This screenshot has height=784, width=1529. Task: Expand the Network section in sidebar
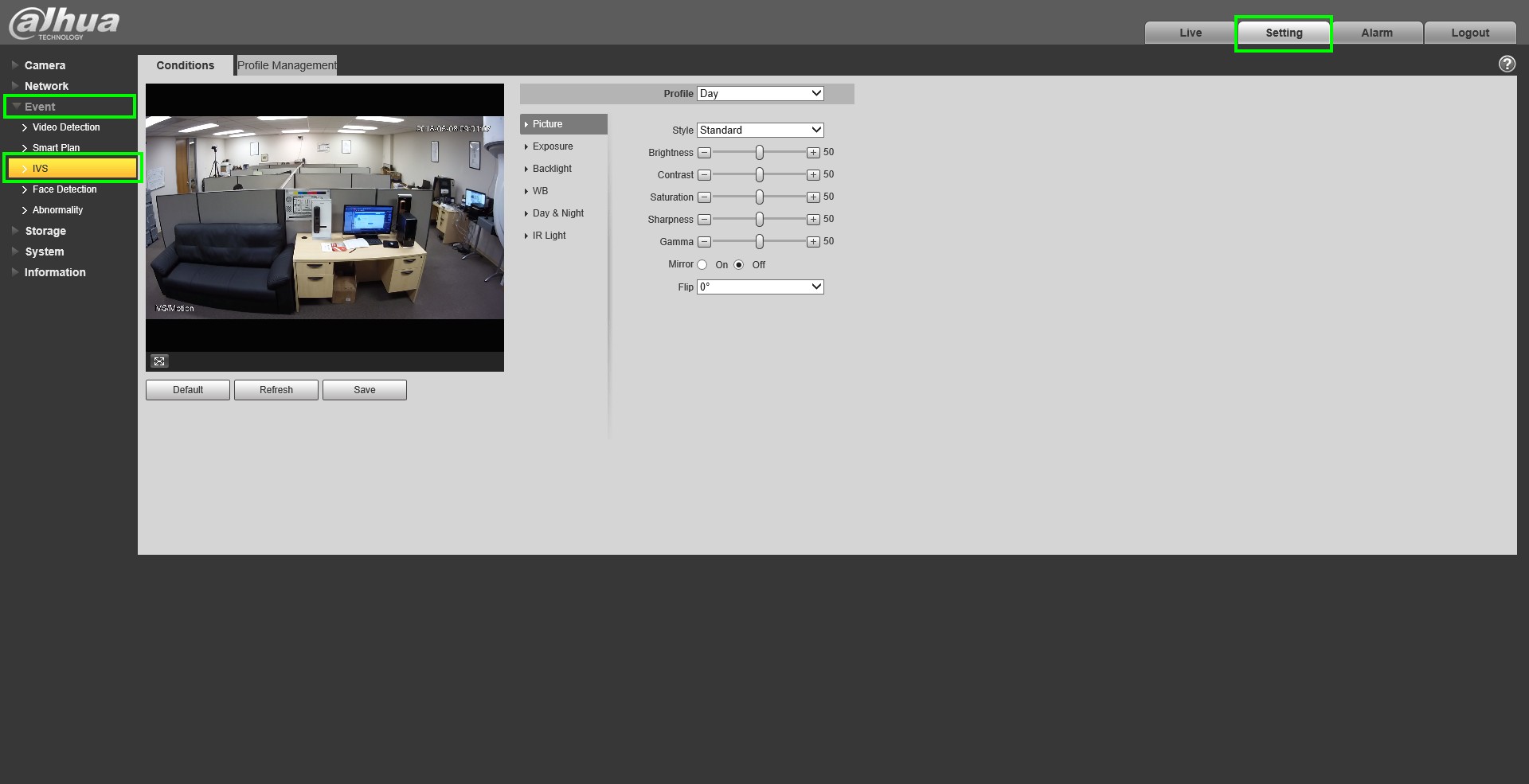click(x=46, y=86)
